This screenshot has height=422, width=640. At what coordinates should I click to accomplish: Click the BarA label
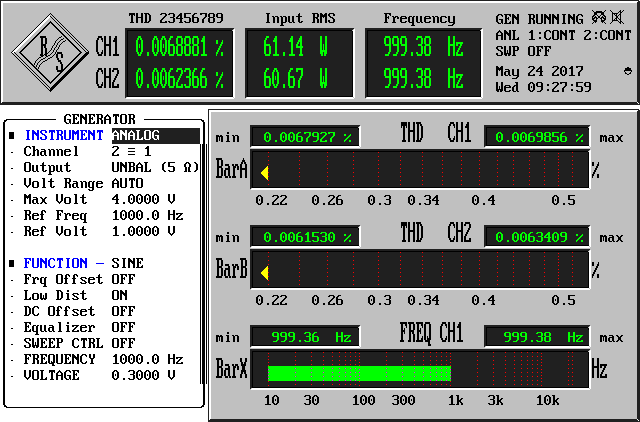coord(231,169)
